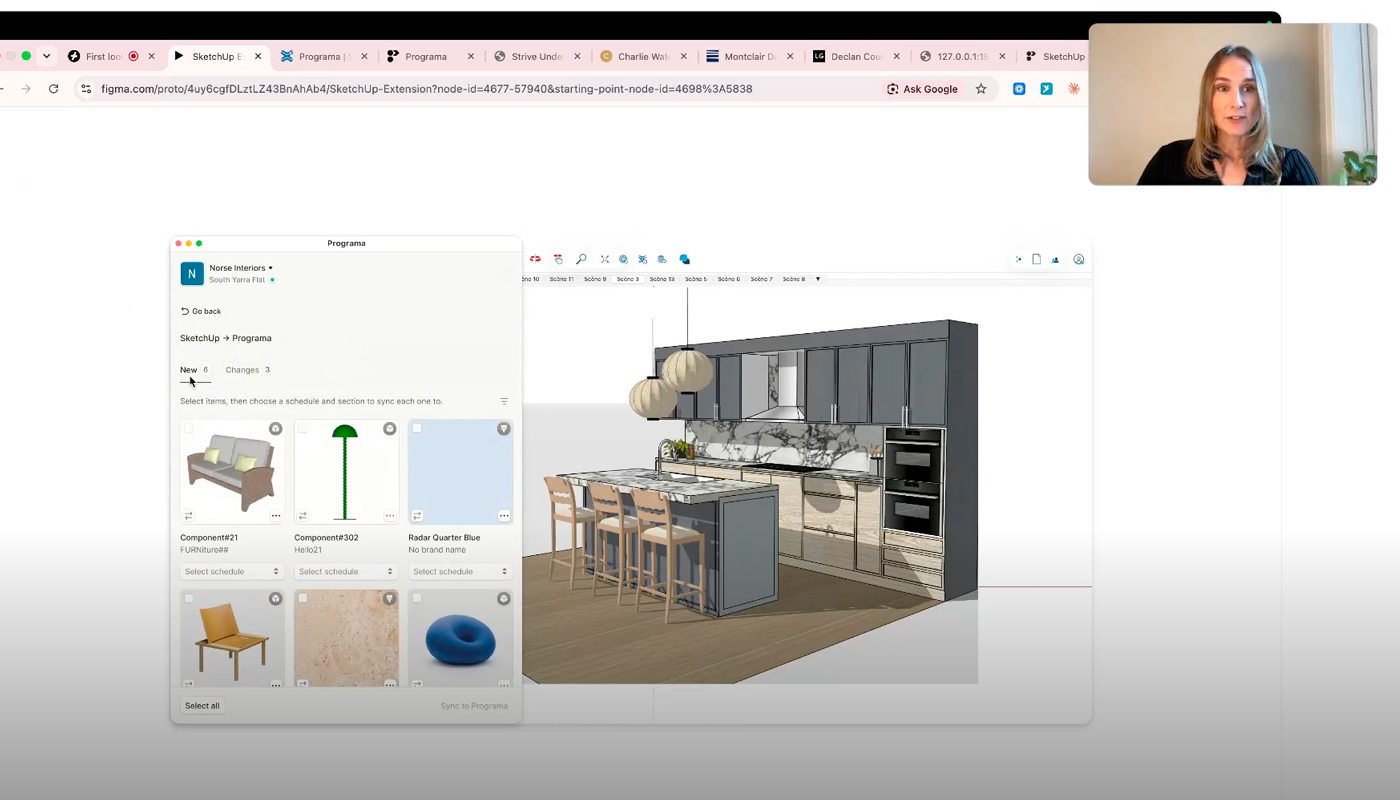This screenshot has height=800, width=1400.
Task: Click the figma.com address bar URL
Action: pos(427,89)
